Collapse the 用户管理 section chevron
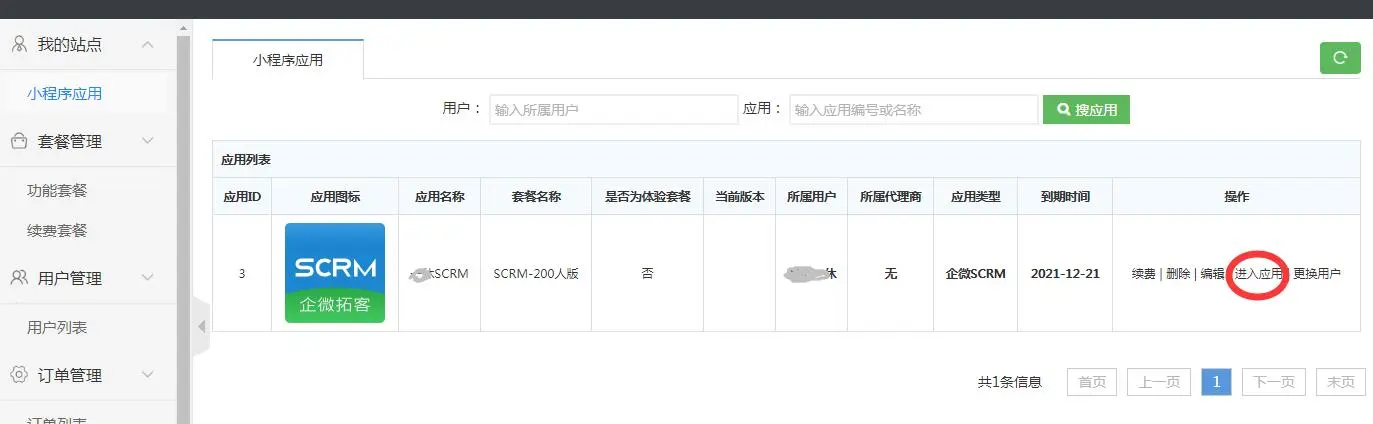The image size is (1373, 424). click(x=148, y=278)
